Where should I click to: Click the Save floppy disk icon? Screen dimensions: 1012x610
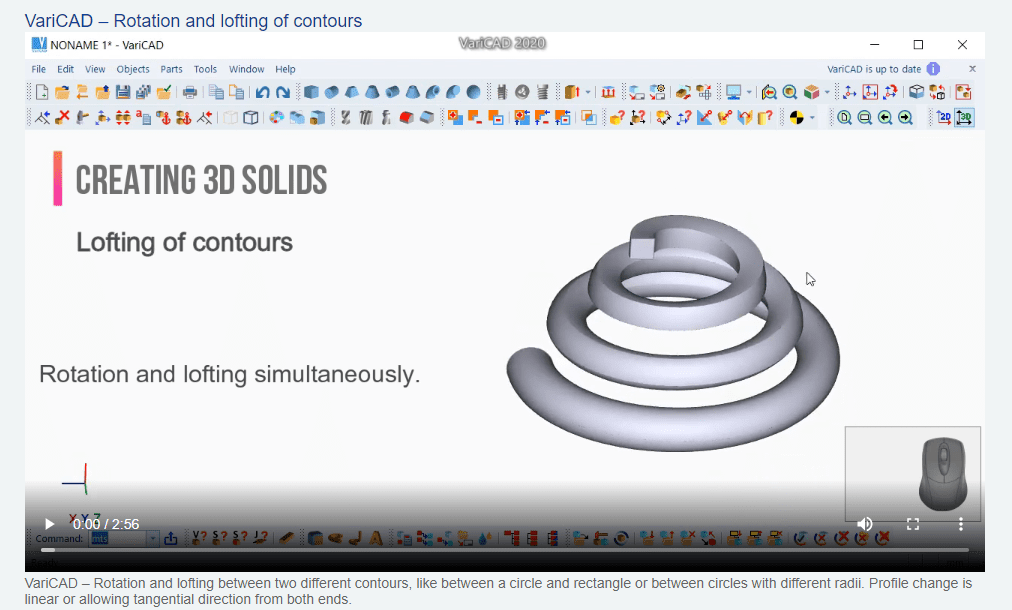tap(123, 92)
